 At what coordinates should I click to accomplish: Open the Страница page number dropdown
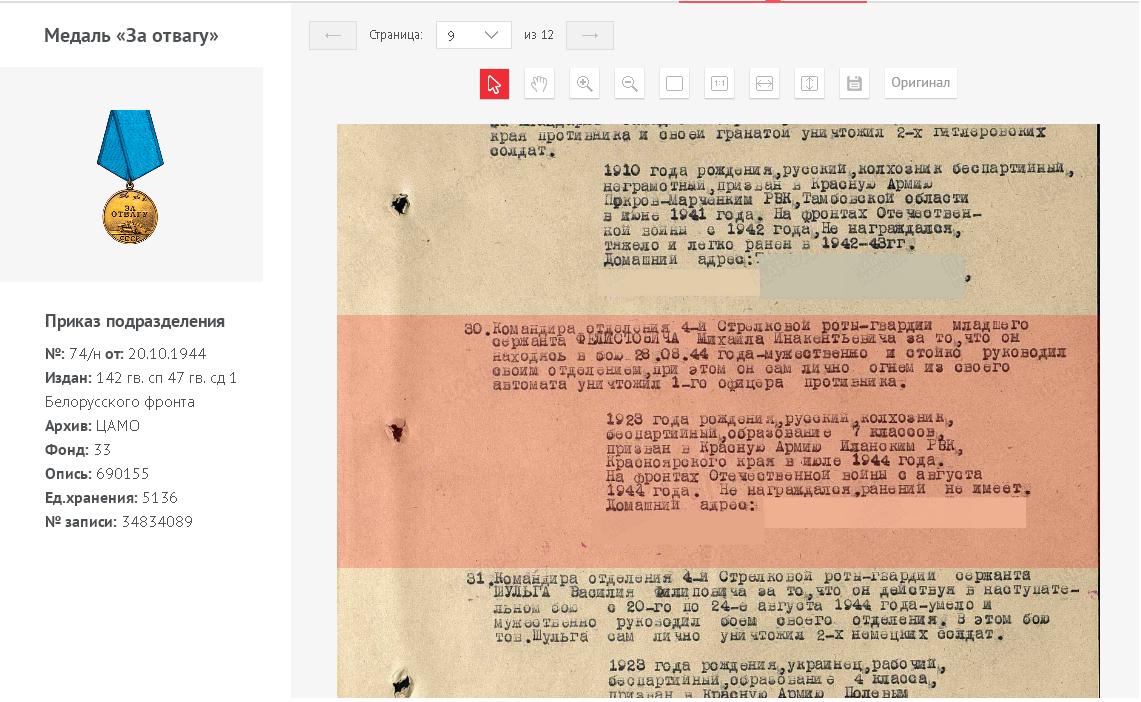tap(474, 35)
